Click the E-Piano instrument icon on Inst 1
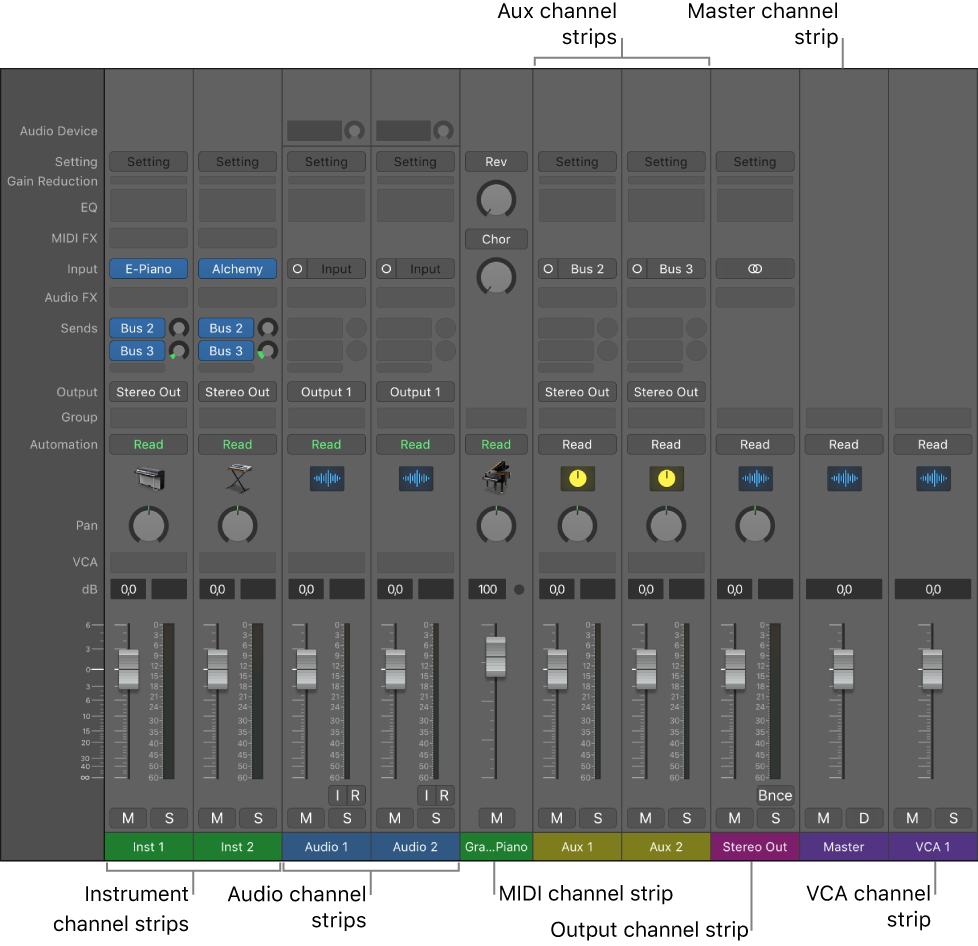Image resolution: width=978 pixels, height=946 pixels. click(148, 478)
